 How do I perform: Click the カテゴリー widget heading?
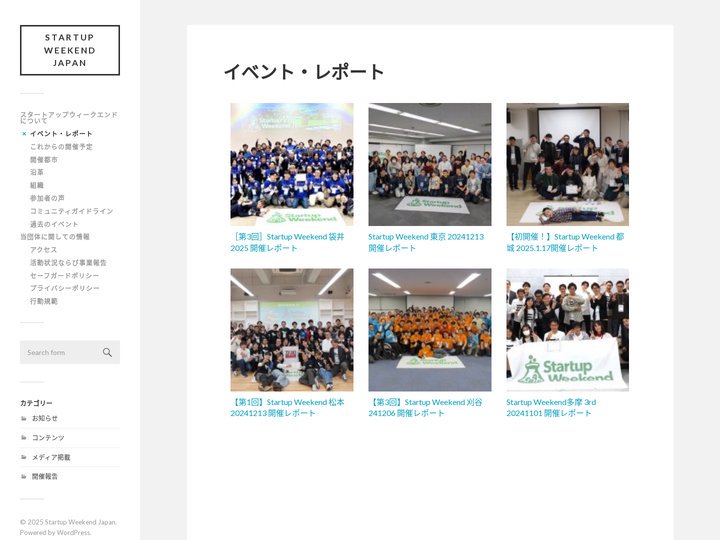click(36, 403)
